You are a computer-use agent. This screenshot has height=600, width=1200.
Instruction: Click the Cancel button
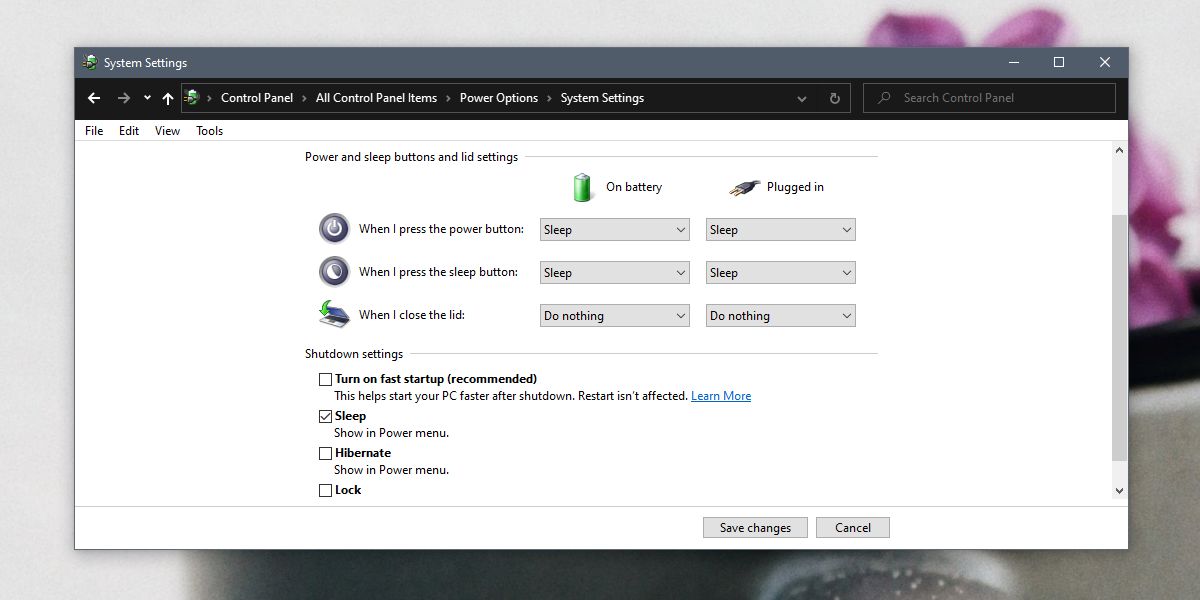coord(853,528)
